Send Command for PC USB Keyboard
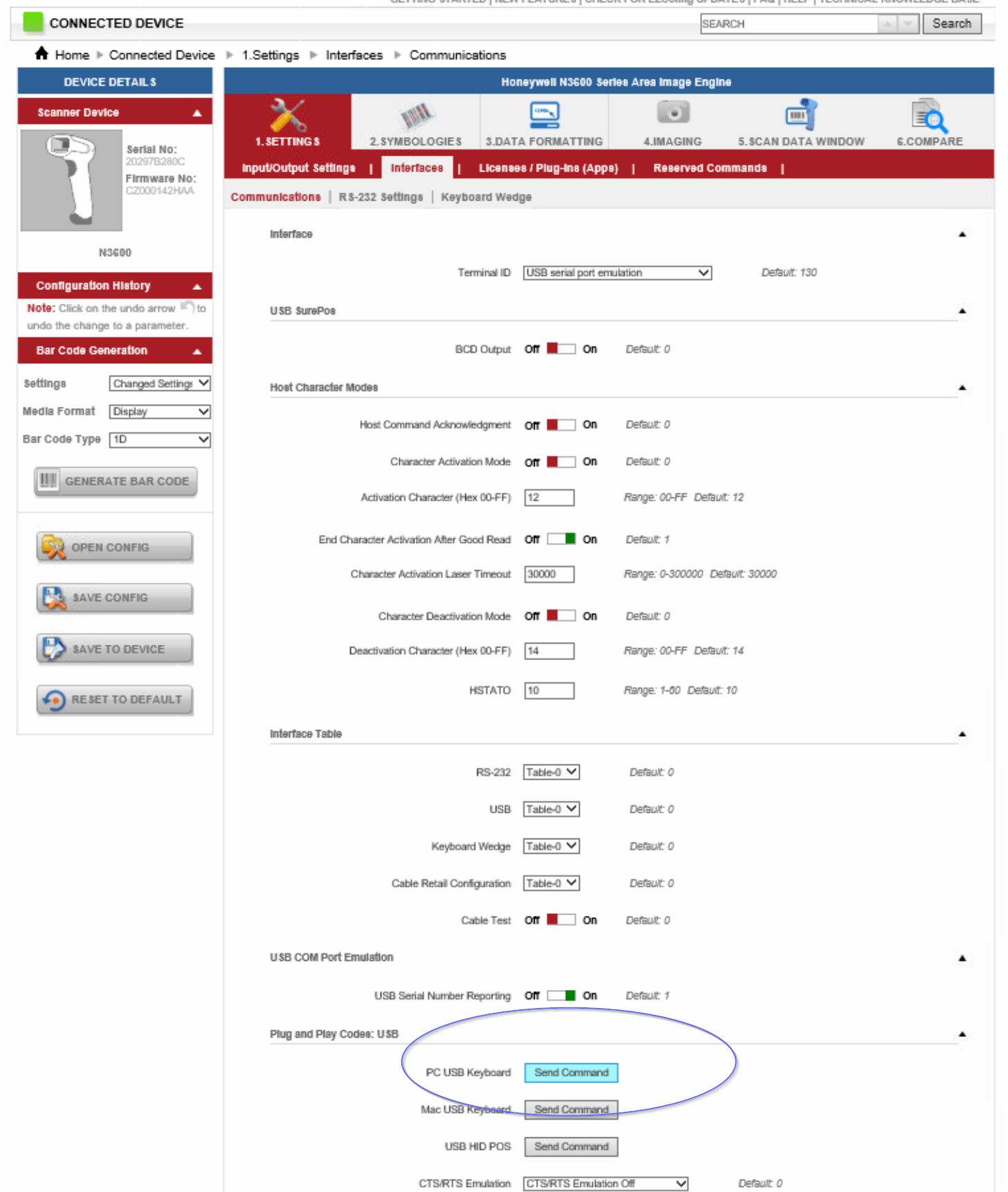The height and width of the screenshot is (1192, 1008). click(x=571, y=1072)
